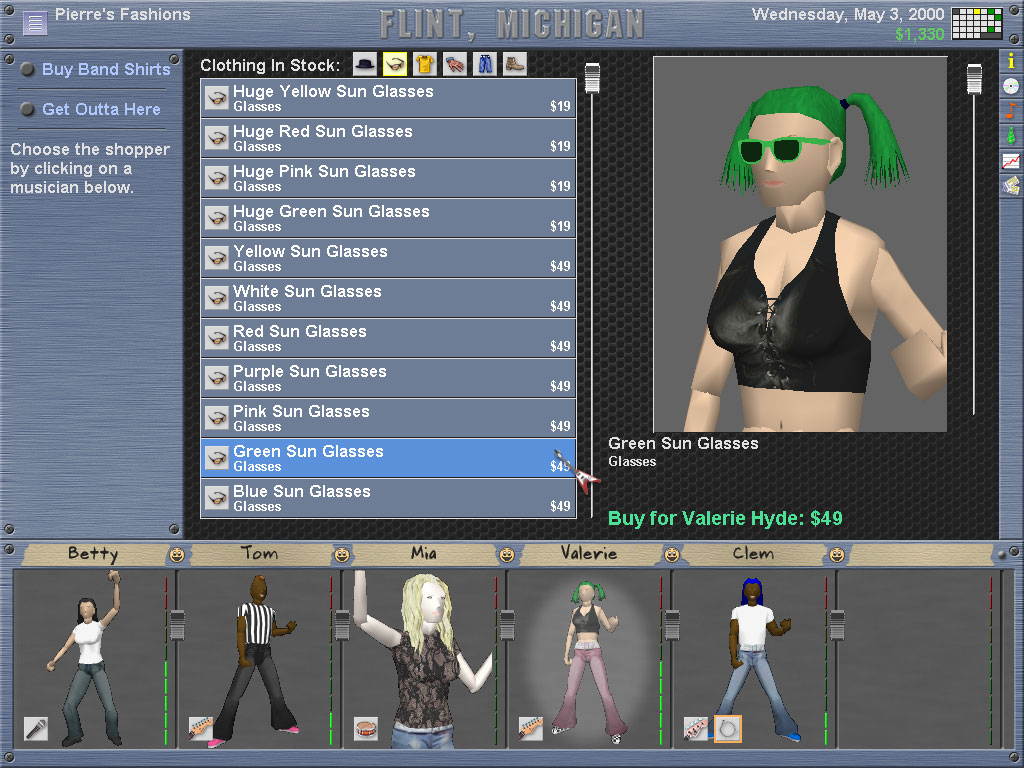Viewport: 1024px width, 768px height.
Task: Toggle the sunglasses category filter
Action: (395, 65)
